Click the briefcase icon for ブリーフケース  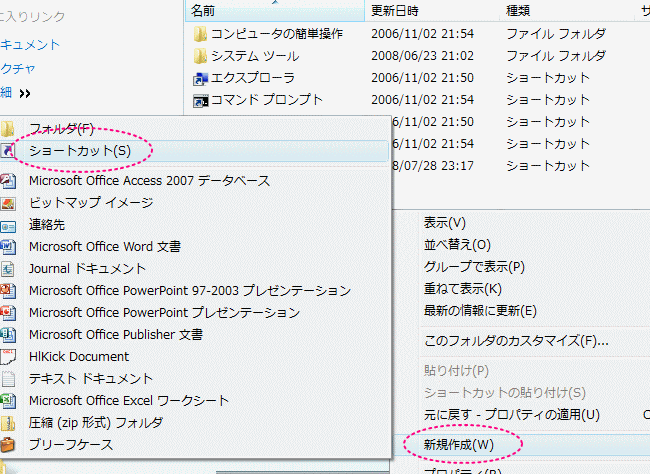pos(8,444)
